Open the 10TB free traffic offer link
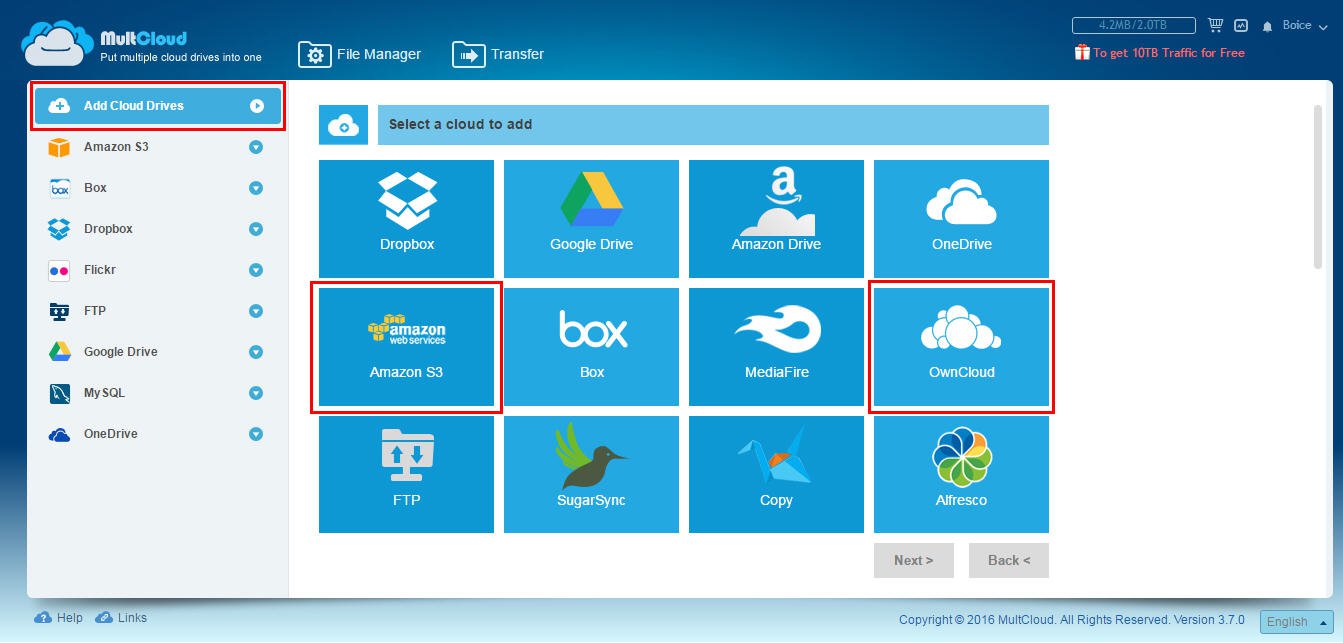The width and height of the screenshot is (1343, 643). [1160, 53]
